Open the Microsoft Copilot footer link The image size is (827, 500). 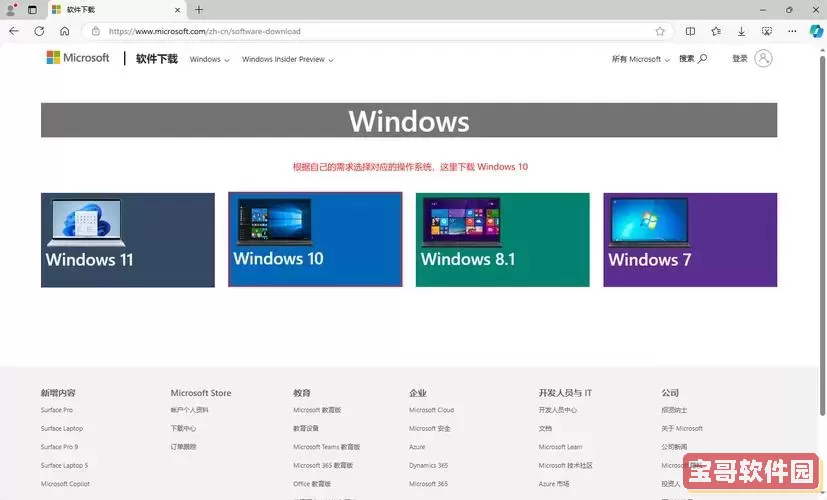[x=65, y=484]
